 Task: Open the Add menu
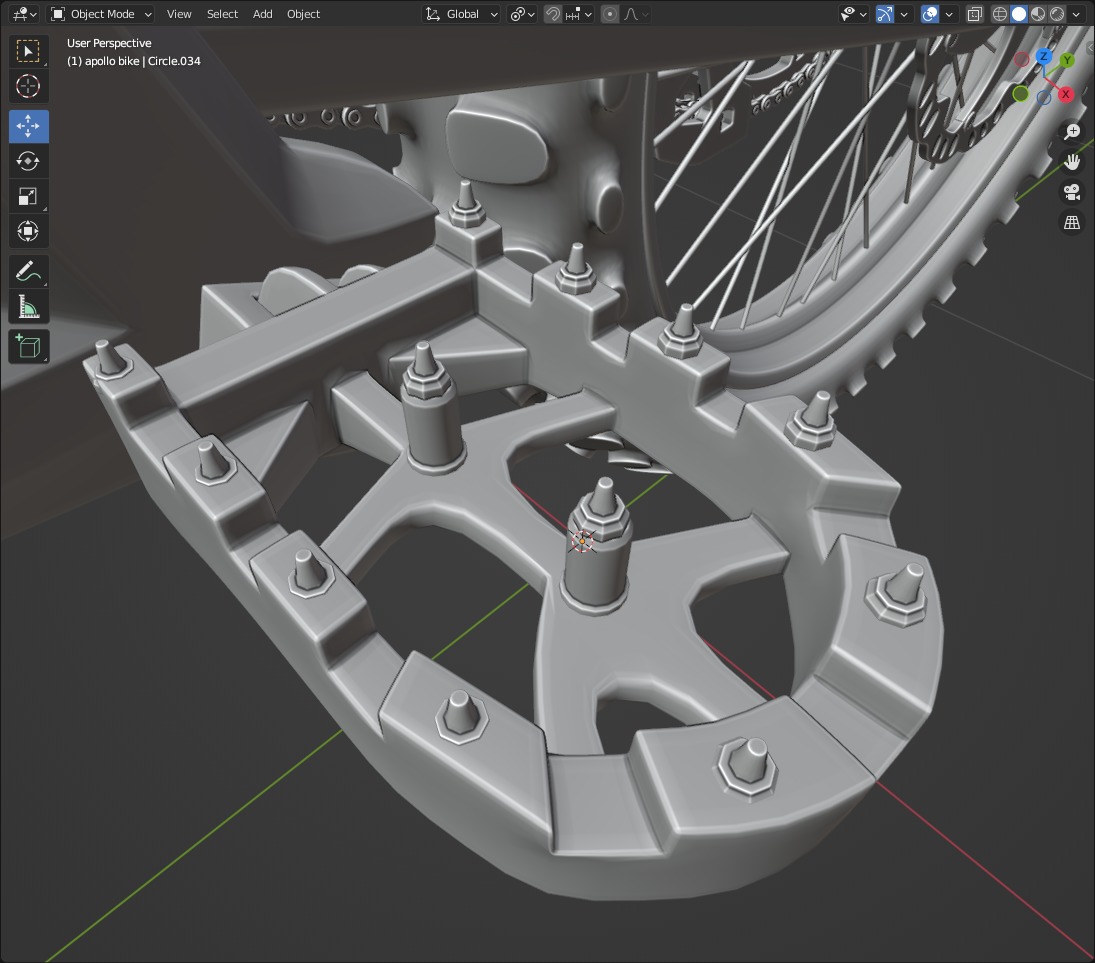[263, 14]
